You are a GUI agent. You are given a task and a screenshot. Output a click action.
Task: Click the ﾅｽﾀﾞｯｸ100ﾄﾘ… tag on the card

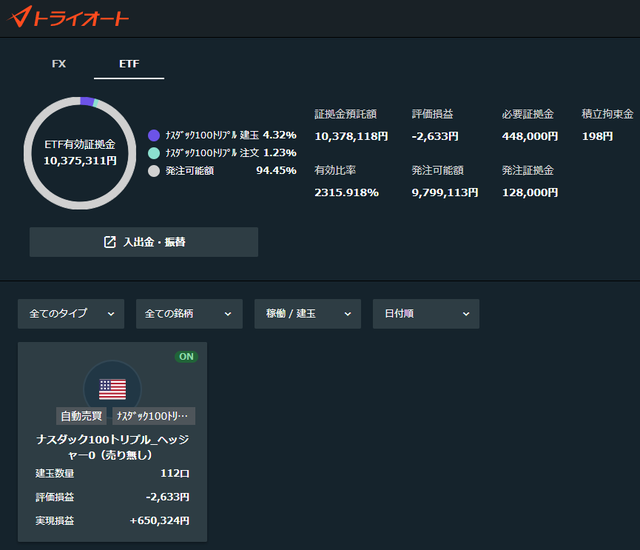[153, 416]
